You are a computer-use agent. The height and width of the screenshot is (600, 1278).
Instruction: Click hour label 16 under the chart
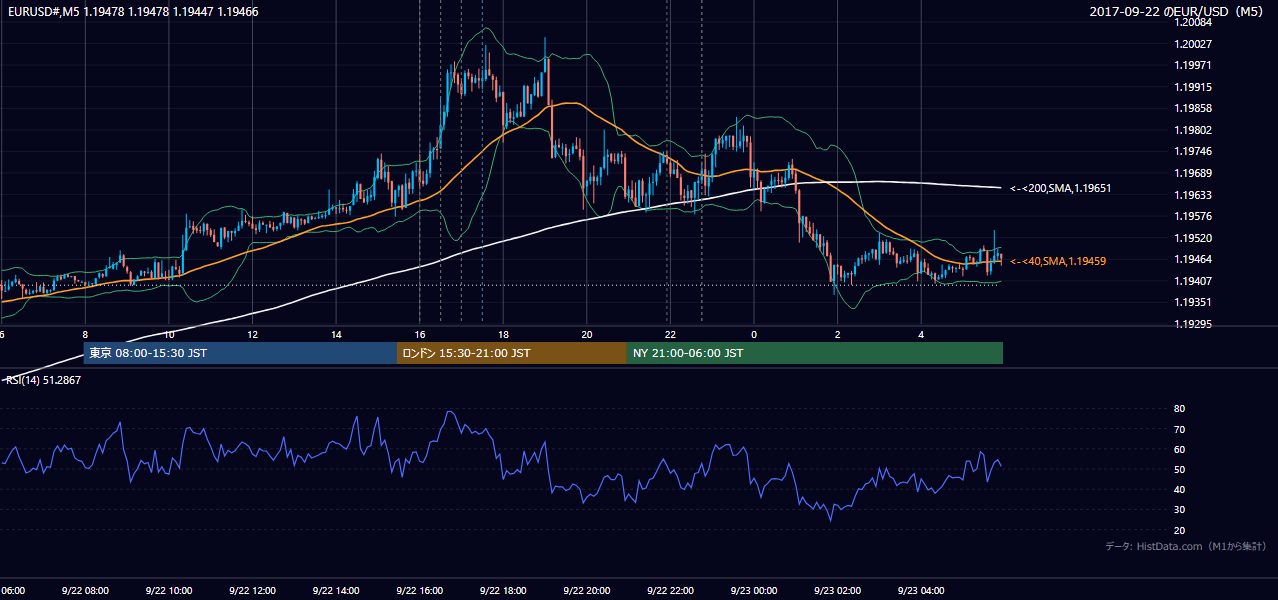[420, 335]
